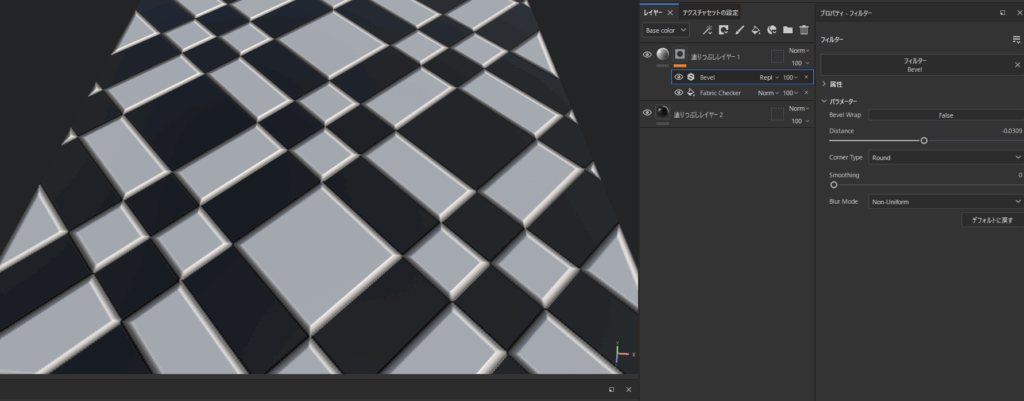Create a new layer folder
Viewport: 1024px width, 401px height.
788,30
